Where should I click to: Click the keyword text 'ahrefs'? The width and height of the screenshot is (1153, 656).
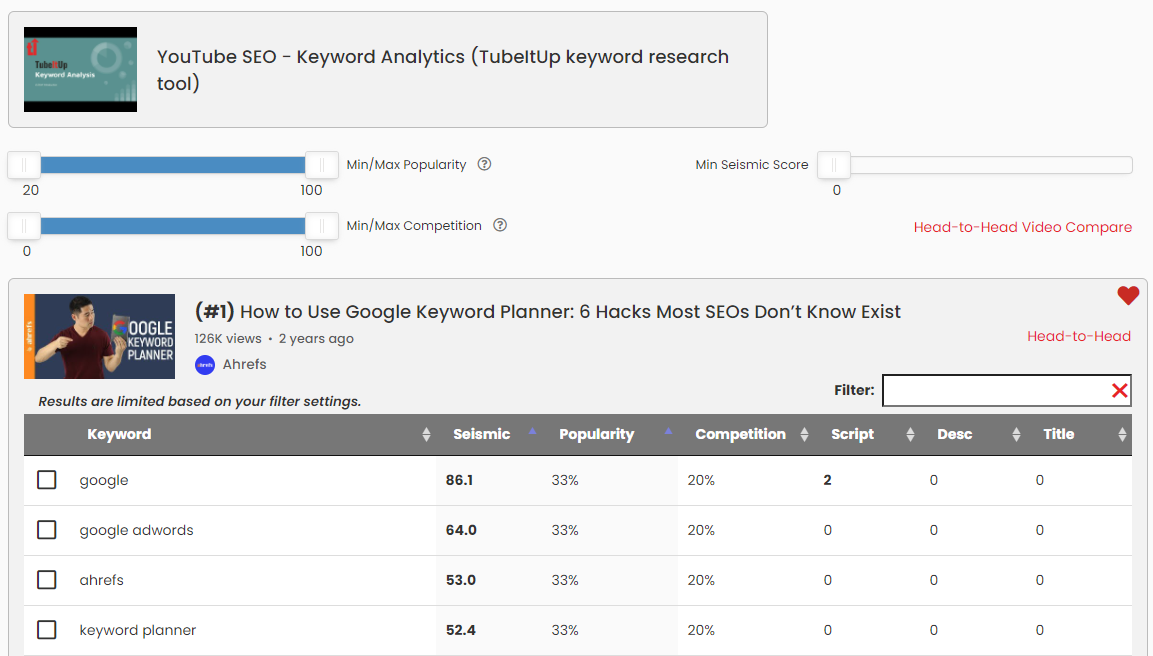click(101, 580)
